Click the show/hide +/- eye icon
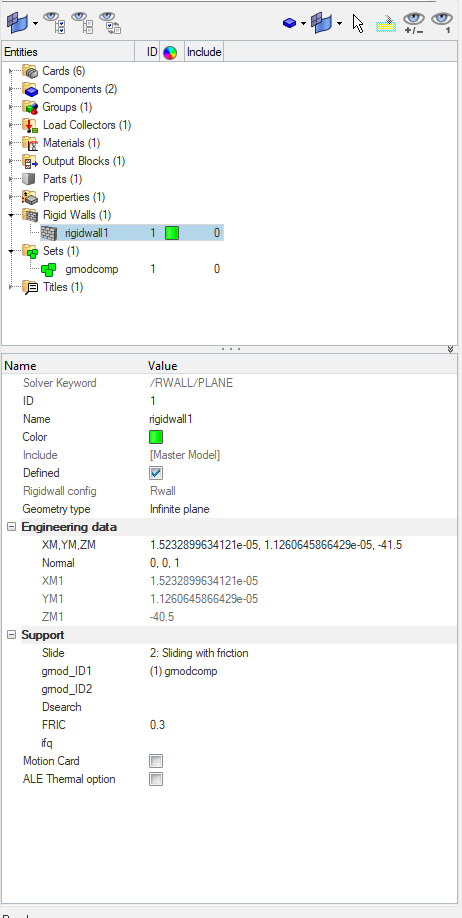Viewport: 462px width, 918px height. 414,23
